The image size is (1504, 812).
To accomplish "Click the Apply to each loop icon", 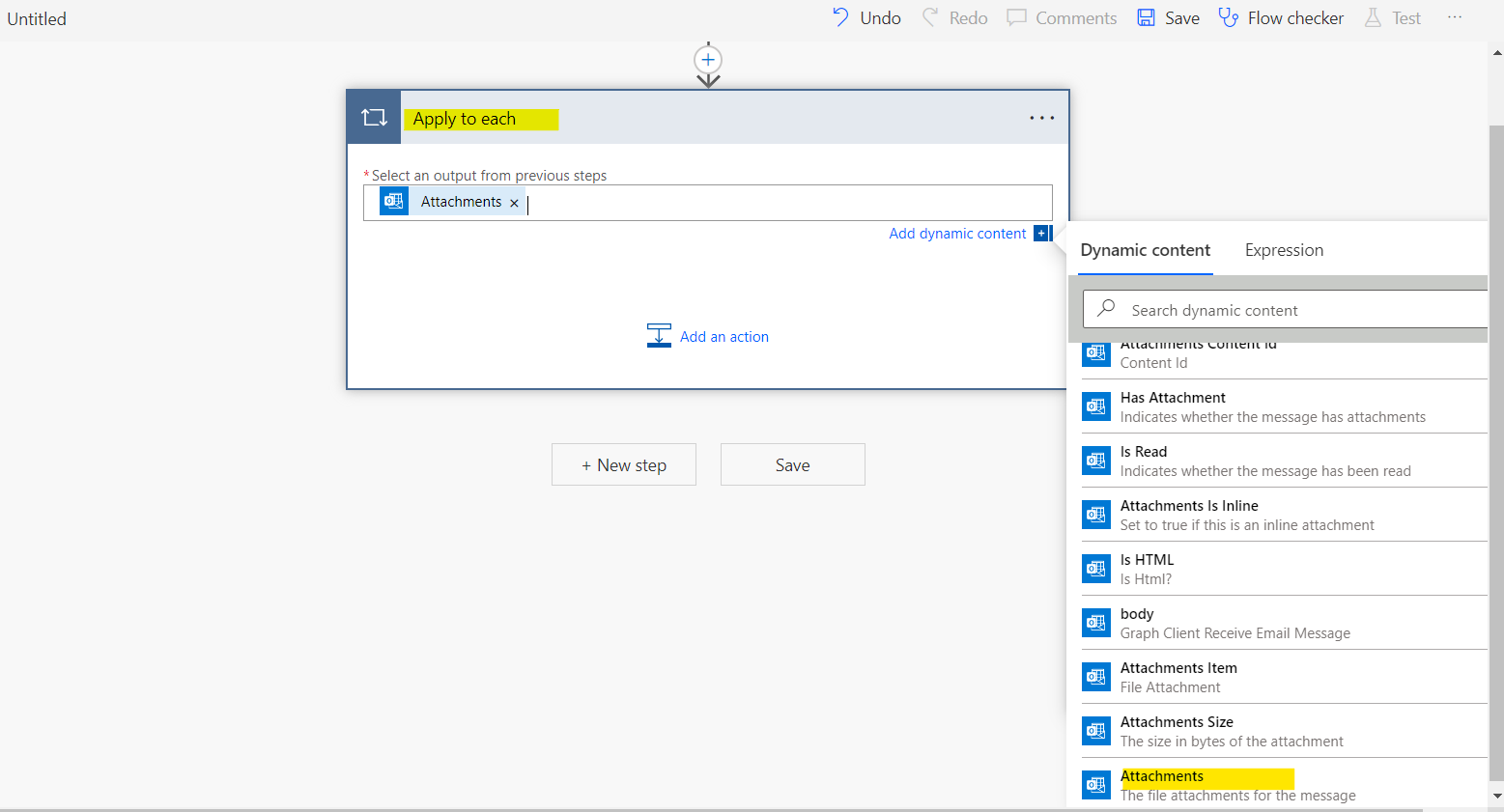I will [374, 118].
